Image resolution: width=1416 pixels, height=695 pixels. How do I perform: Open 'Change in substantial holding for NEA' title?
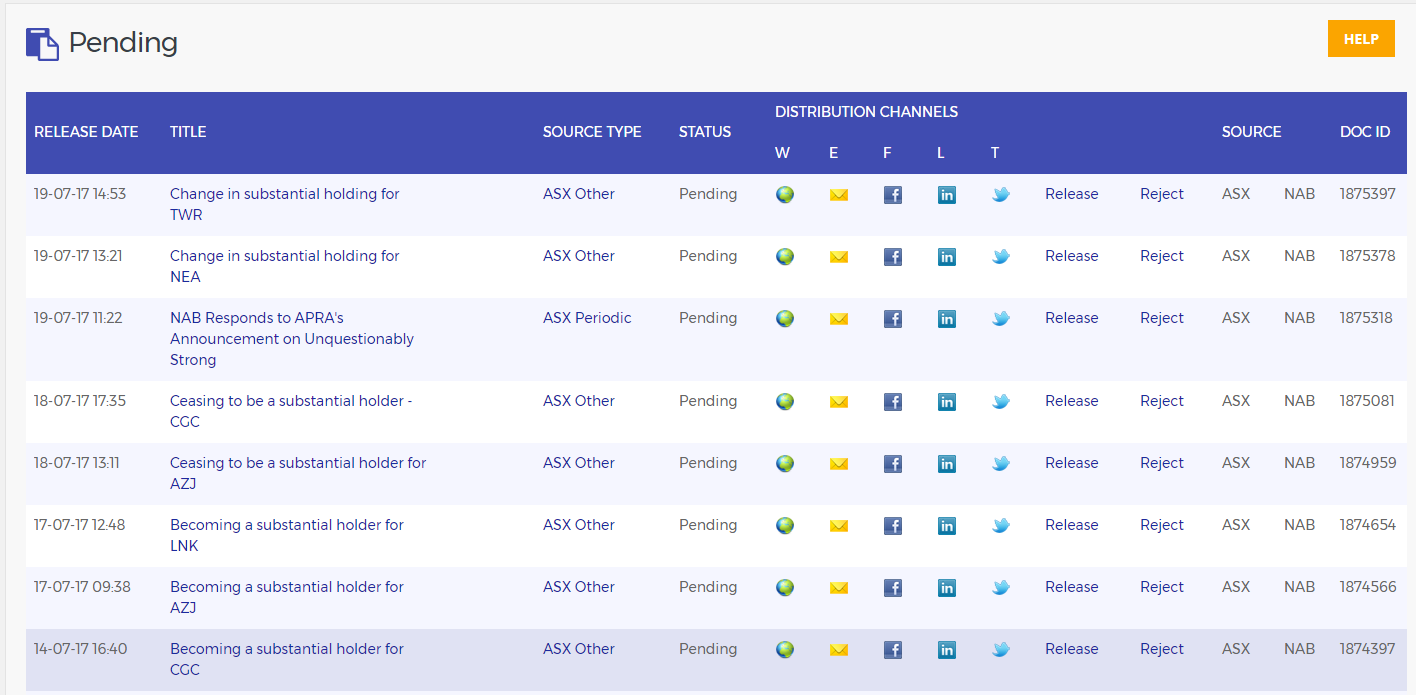[x=284, y=266]
